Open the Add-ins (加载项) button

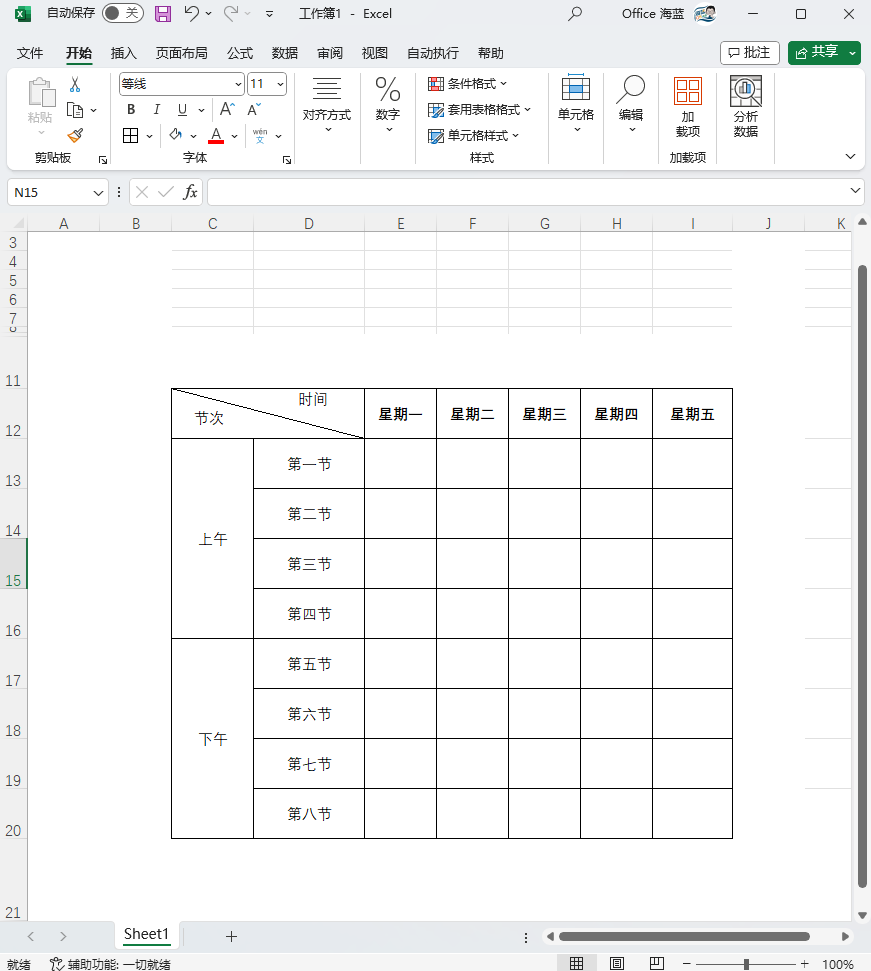688,107
